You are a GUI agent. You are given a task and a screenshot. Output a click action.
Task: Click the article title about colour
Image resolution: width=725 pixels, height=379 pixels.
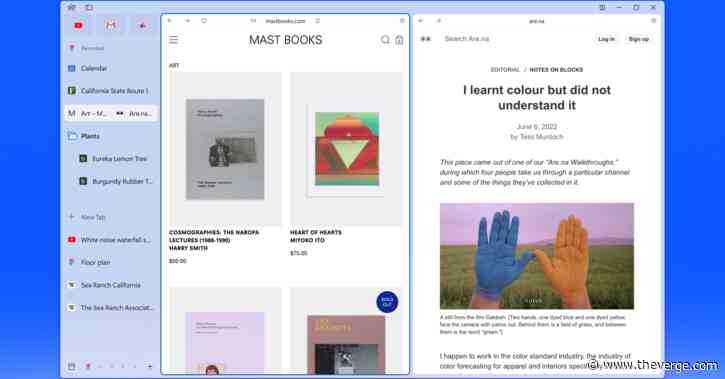537,98
